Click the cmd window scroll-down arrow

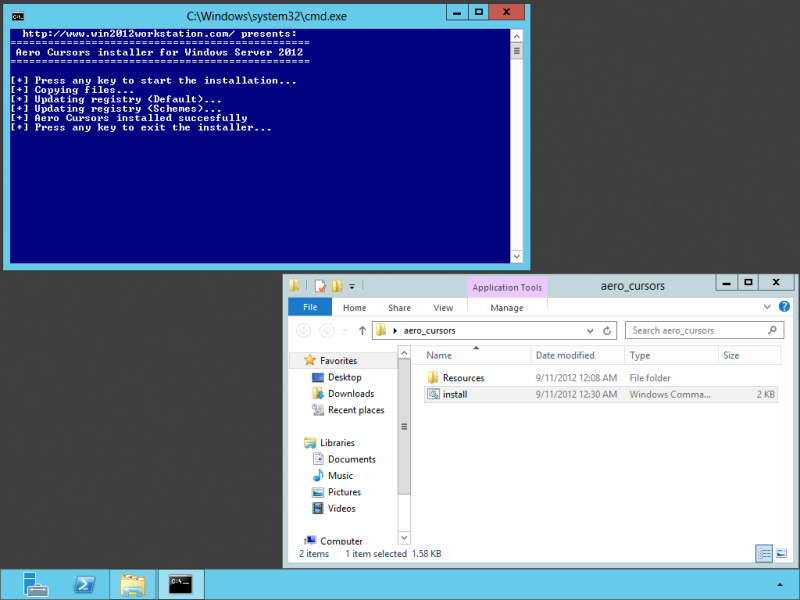pyautogui.click(x=516, y=257)
